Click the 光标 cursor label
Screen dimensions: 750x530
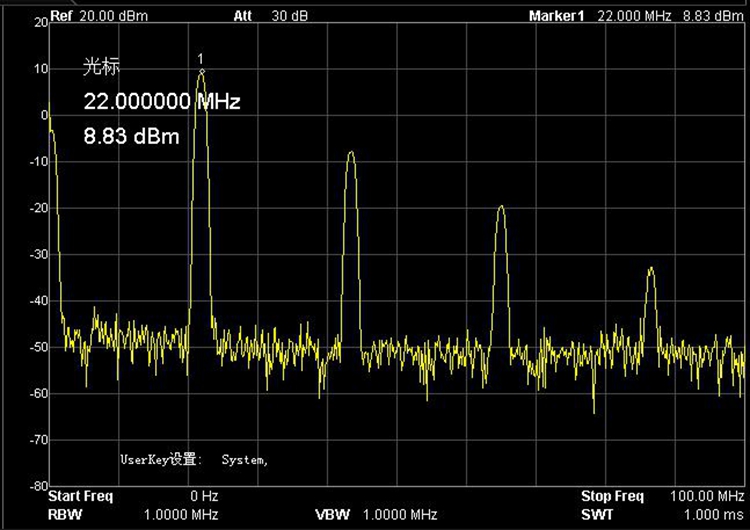[99, 68]
